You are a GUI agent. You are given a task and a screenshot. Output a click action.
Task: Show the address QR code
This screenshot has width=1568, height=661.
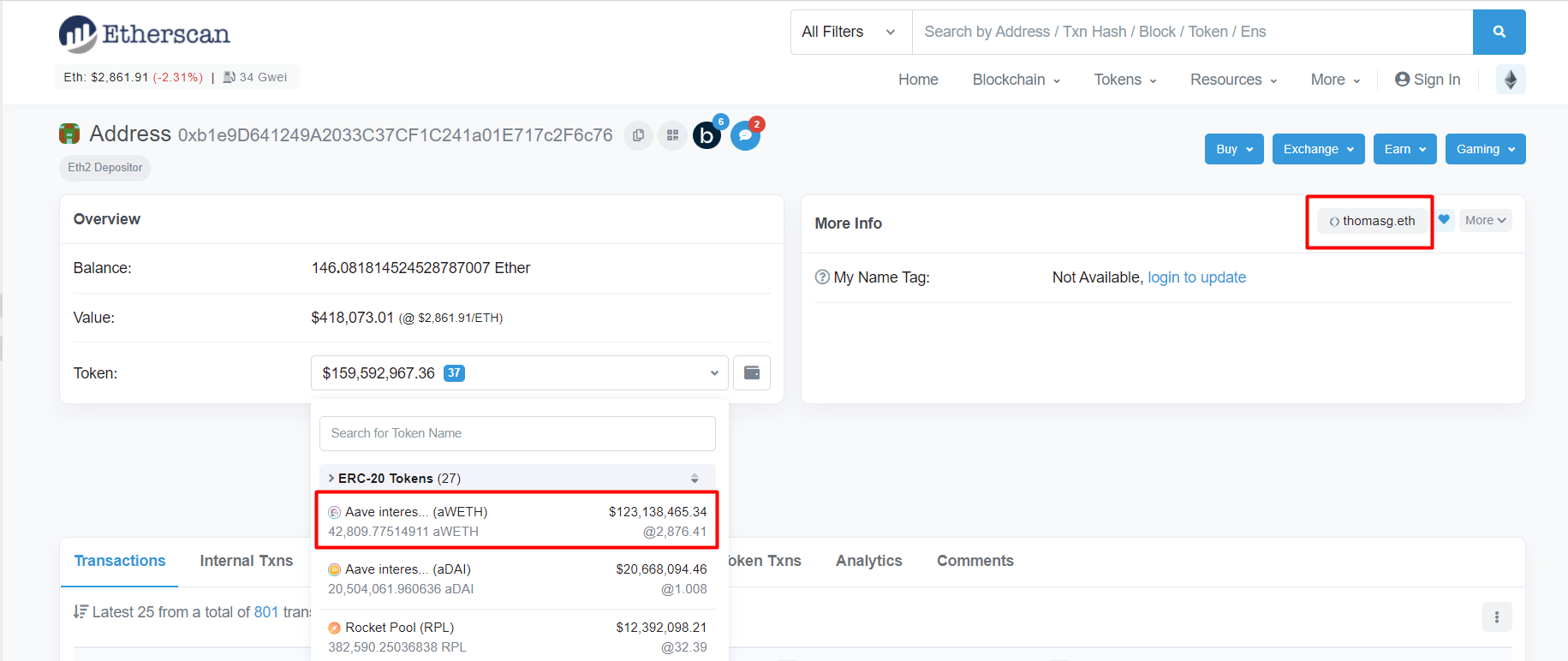coord(673,135)
